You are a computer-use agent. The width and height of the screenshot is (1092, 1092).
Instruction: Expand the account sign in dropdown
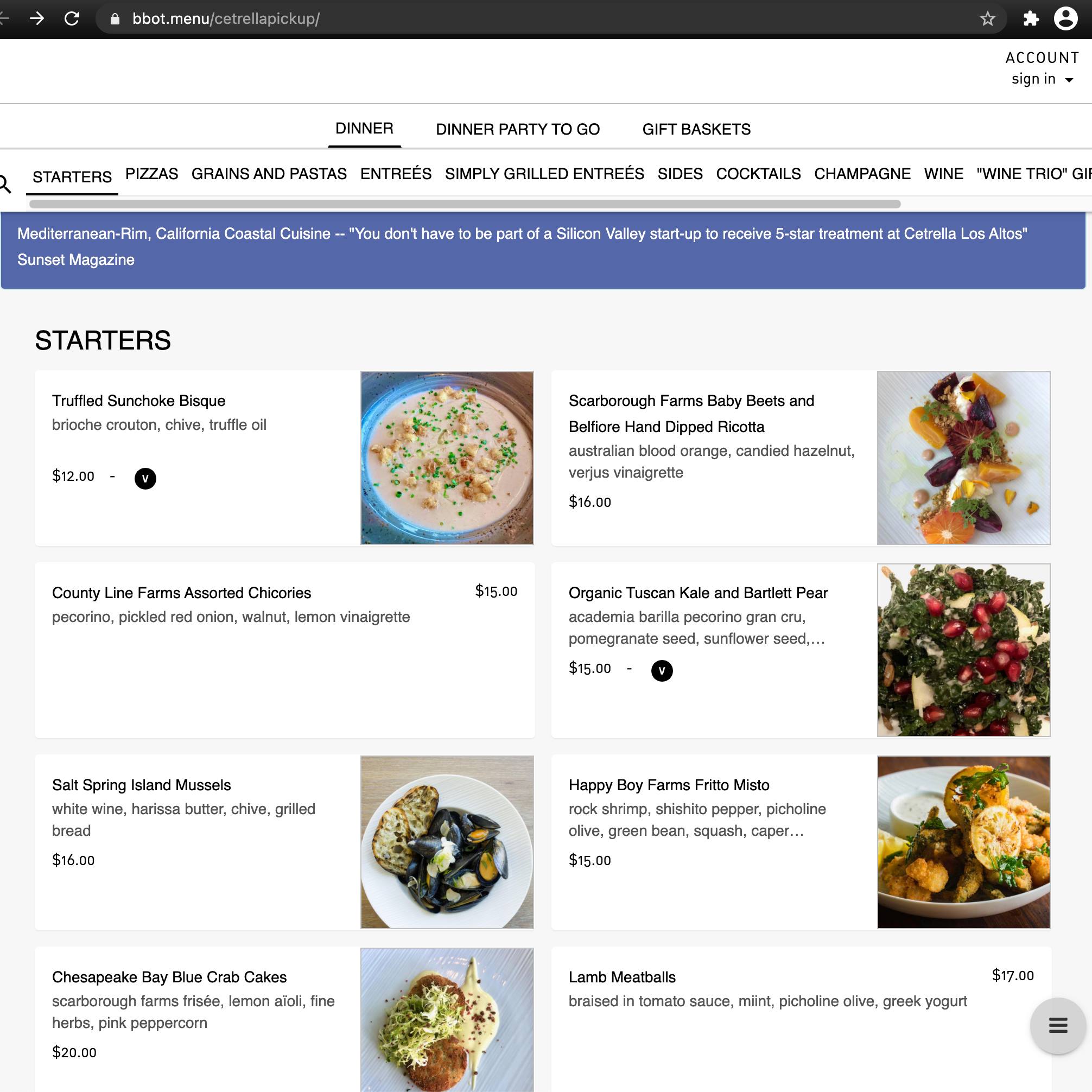pyautogui.click(x=1042, y=79)
